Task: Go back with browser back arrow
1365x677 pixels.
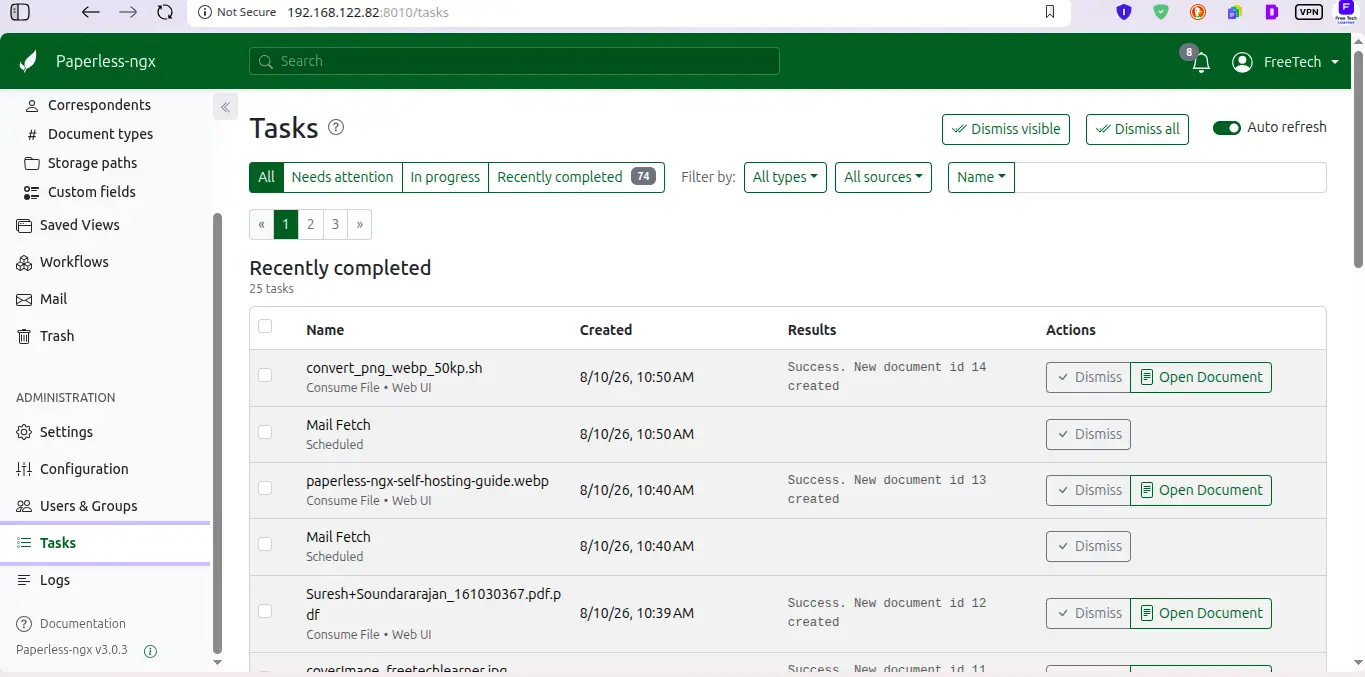Action: (90, 12)
